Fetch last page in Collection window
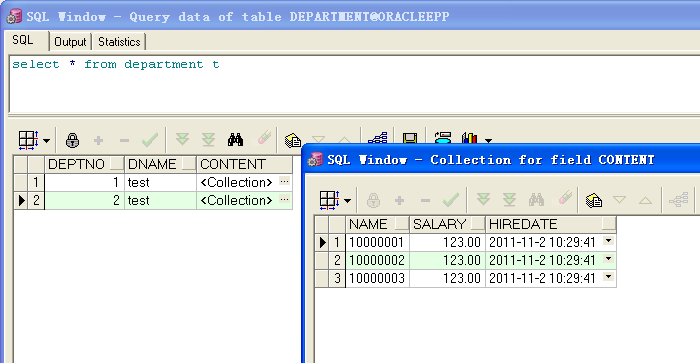700x363 pixels. pyautogui.click(x=509, y=199)
